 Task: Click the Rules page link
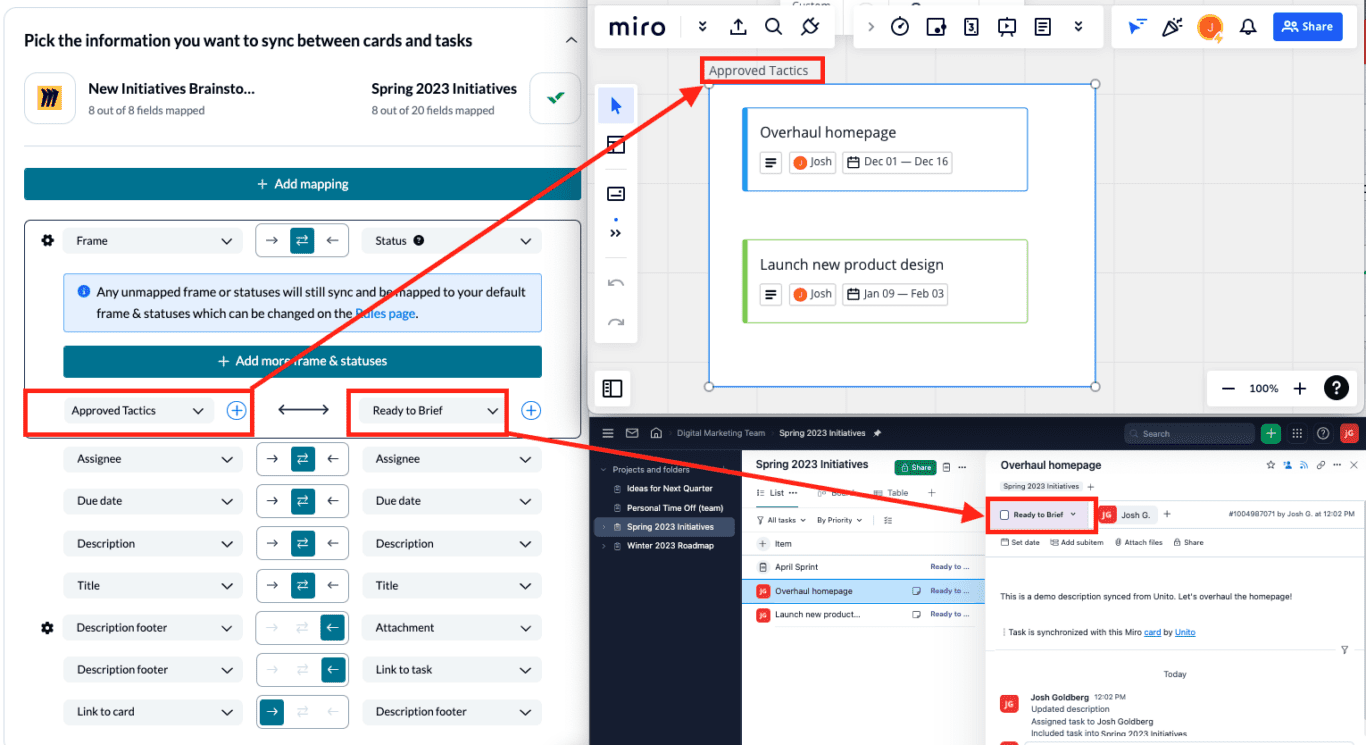(x=385, y=313)
